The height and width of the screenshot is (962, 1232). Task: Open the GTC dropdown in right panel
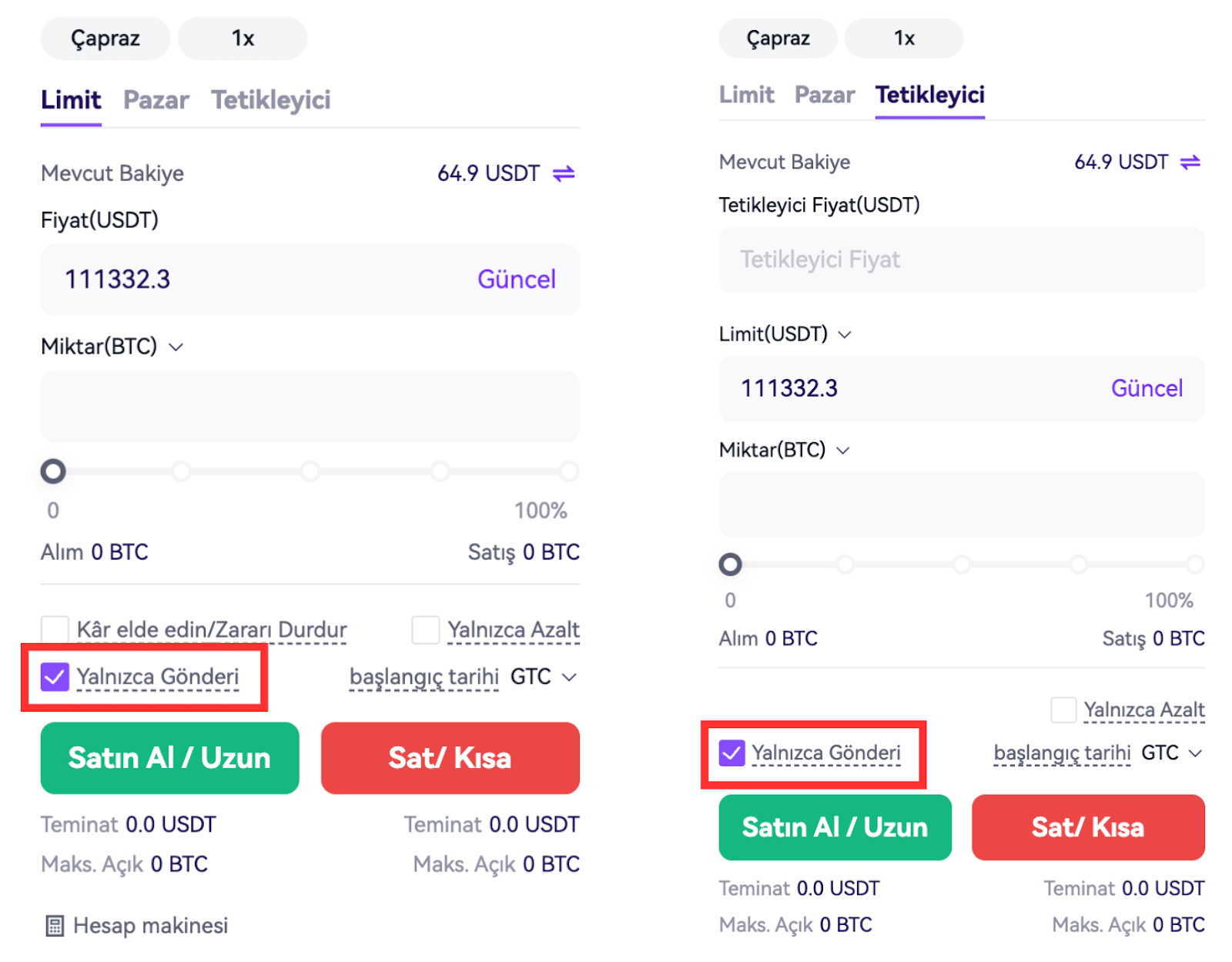coord(1195,753)
